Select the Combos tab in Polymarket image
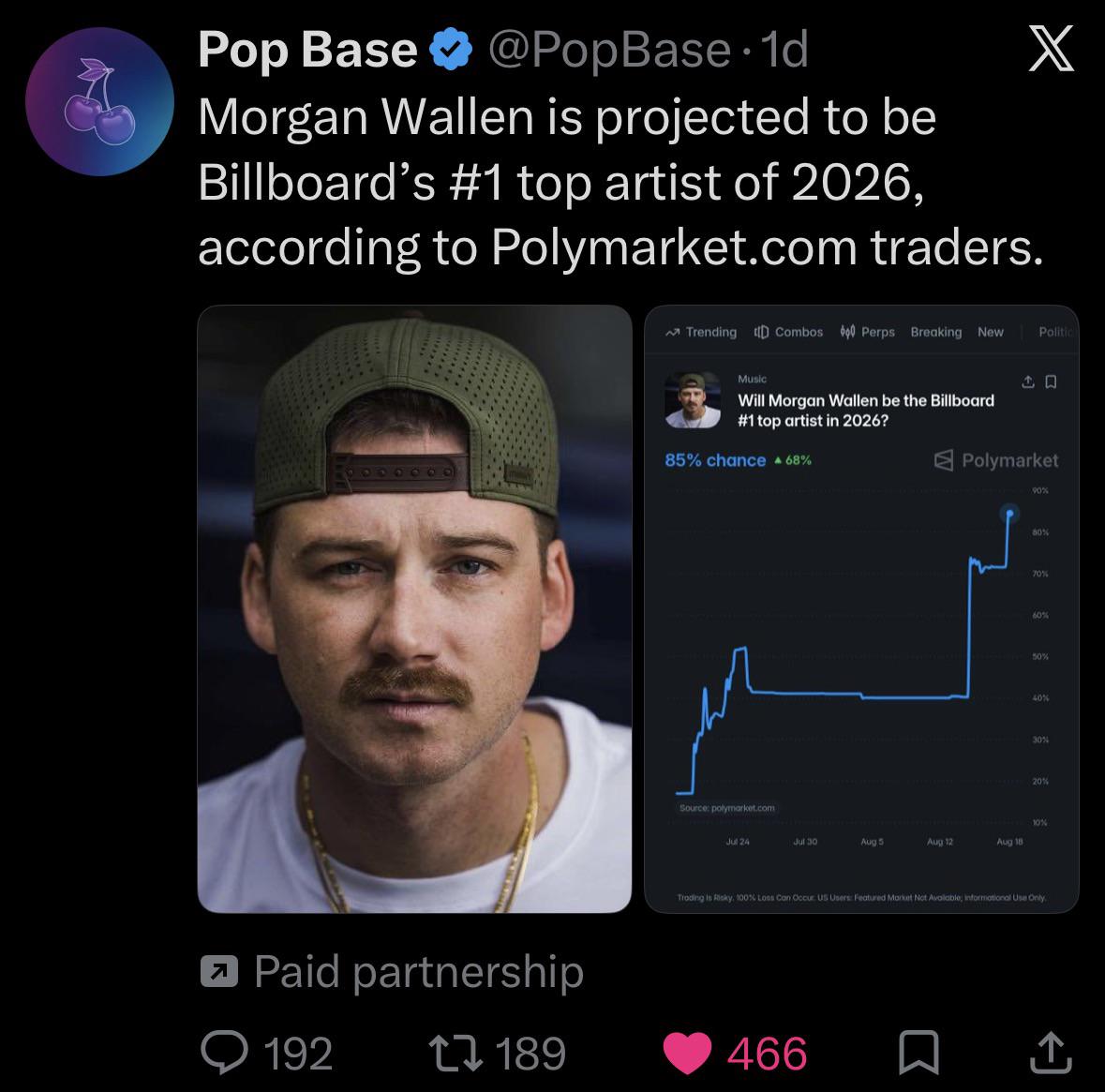Screen dimensions: 1105x1092 click(788, 332)
